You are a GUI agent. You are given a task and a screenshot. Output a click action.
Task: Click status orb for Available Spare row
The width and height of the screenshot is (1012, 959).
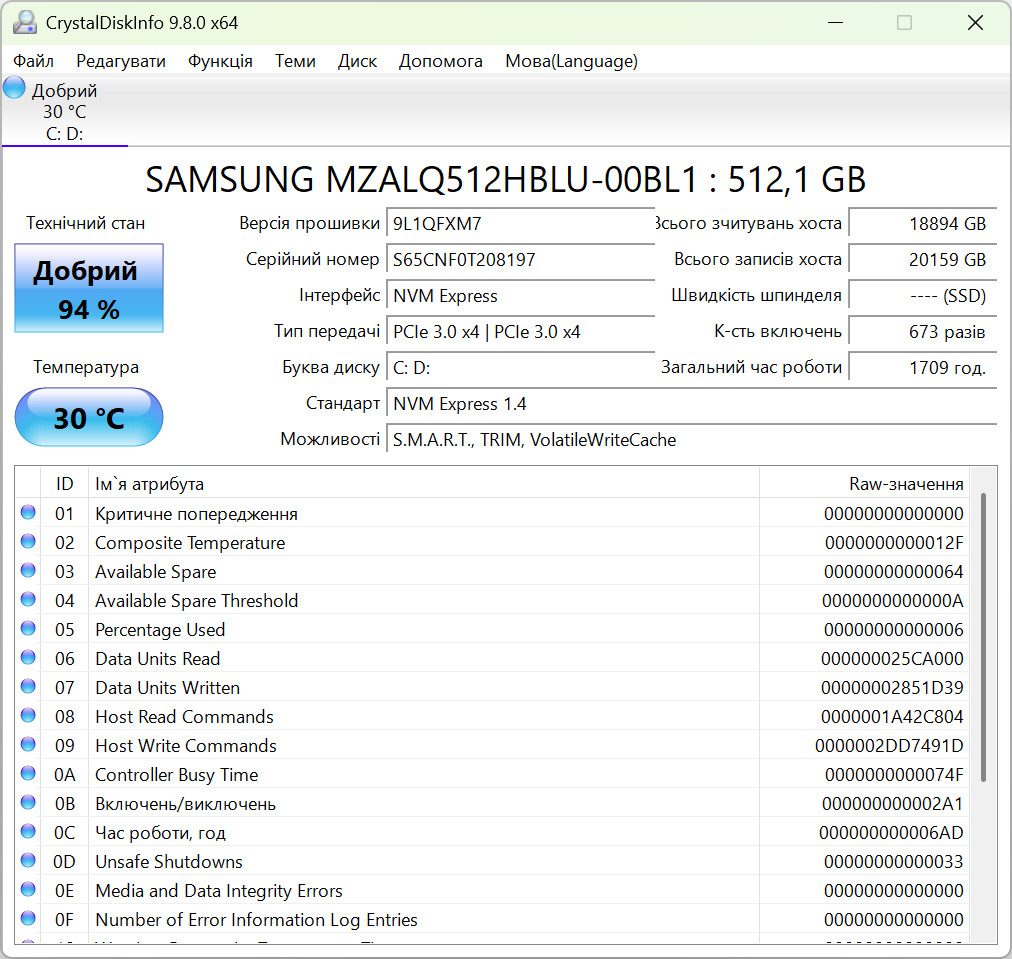pos(28,570)
